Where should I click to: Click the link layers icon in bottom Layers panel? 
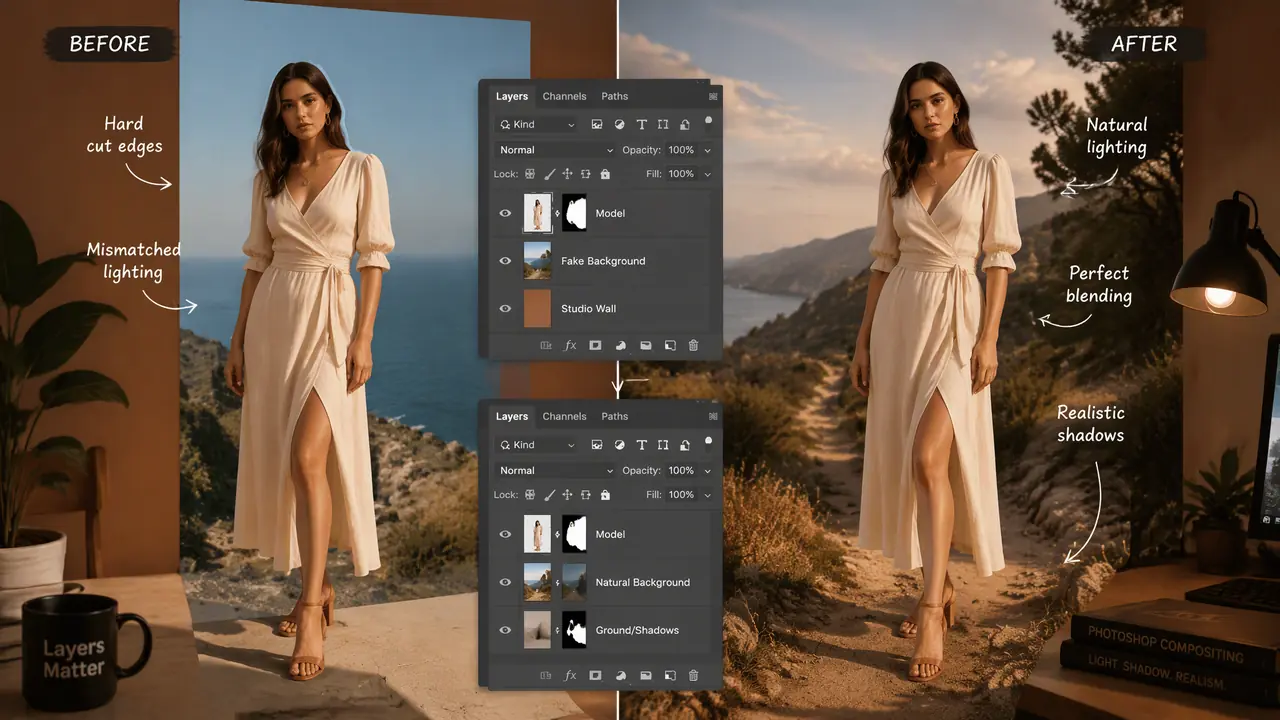click(x=546, y=676)
